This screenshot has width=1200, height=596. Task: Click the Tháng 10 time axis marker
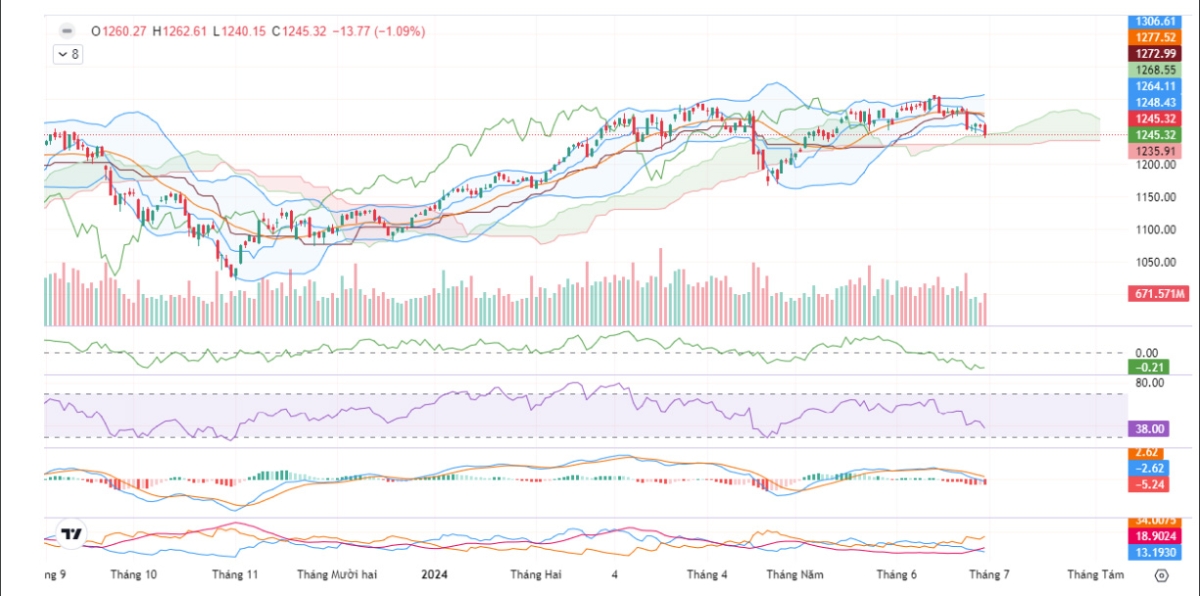134,575
